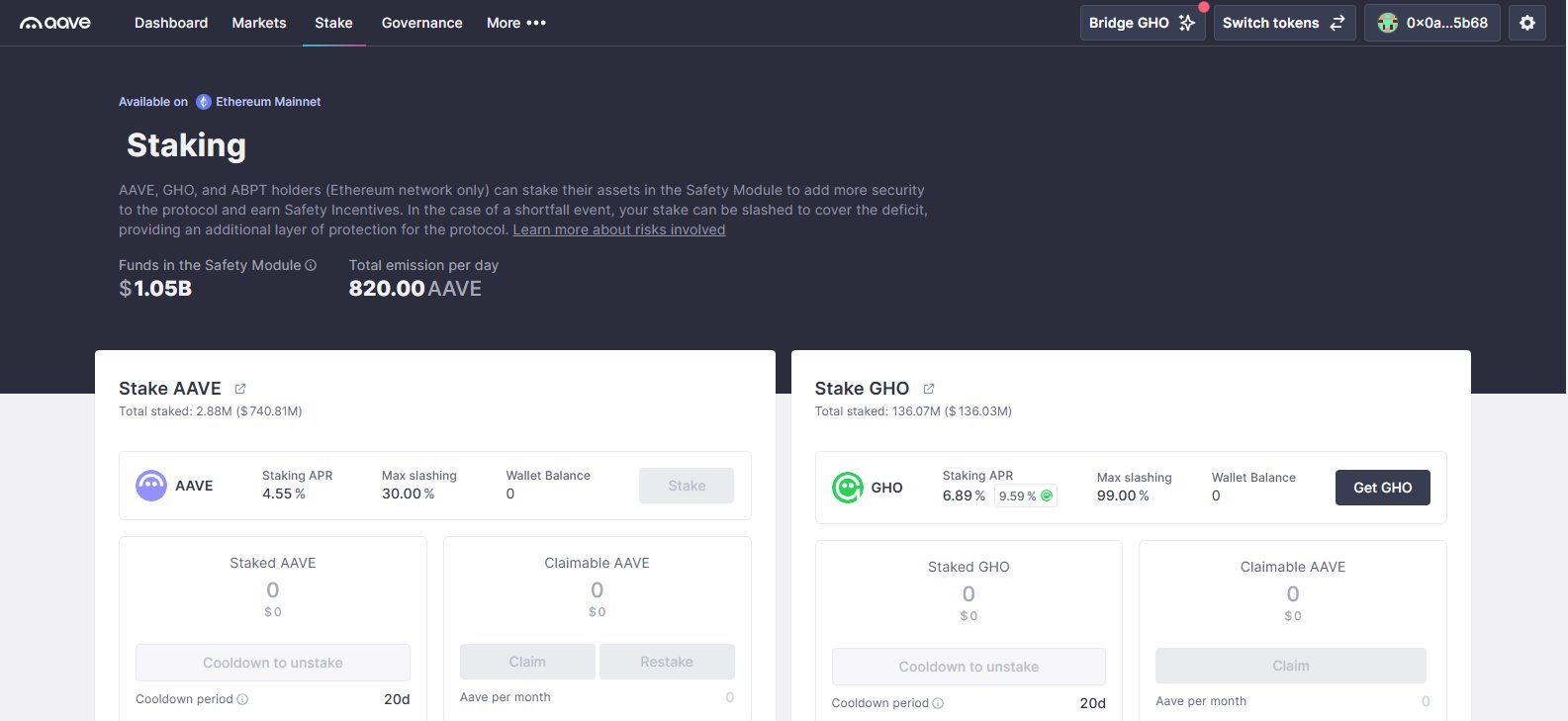Click the Restake button

tap(667, 662)
